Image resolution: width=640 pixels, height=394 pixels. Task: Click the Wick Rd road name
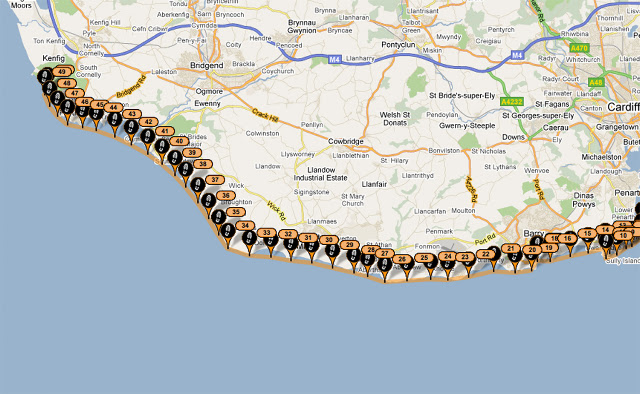276,211
